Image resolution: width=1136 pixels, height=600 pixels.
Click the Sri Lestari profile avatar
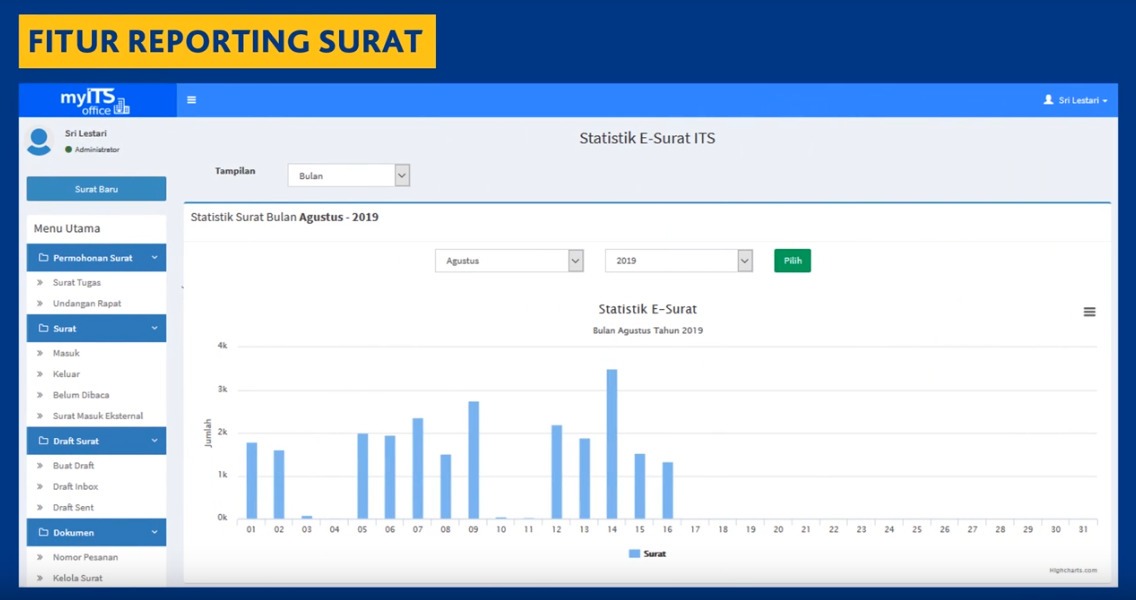click(x=39, y=141)
